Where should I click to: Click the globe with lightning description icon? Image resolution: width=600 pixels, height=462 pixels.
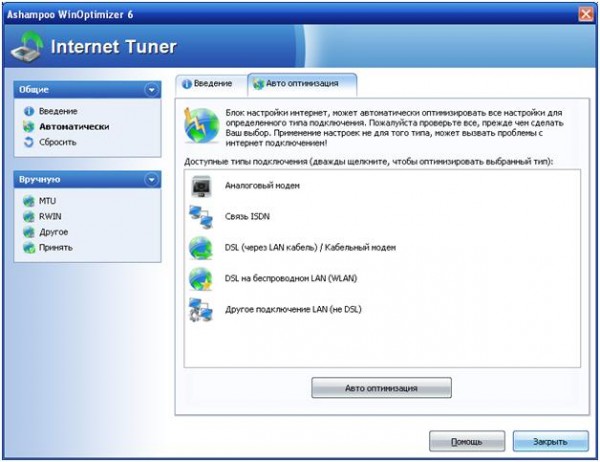(x=202, y=126)
